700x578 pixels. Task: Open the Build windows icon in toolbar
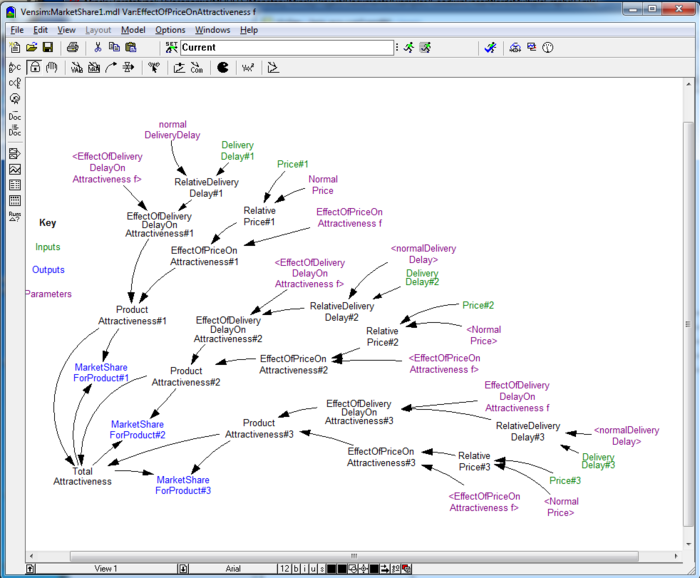(515, 47)
